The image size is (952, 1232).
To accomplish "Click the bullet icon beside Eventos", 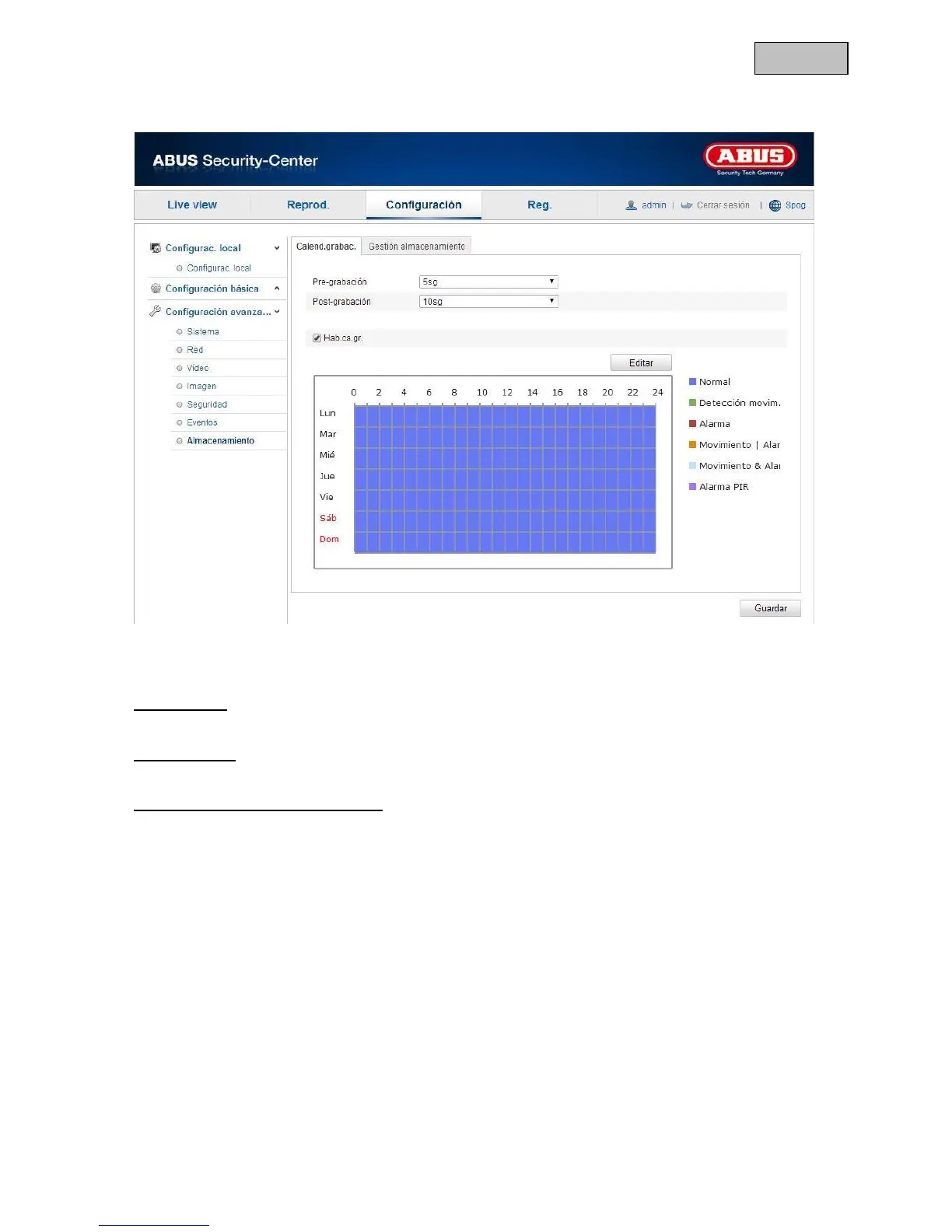I will point(180,423).
